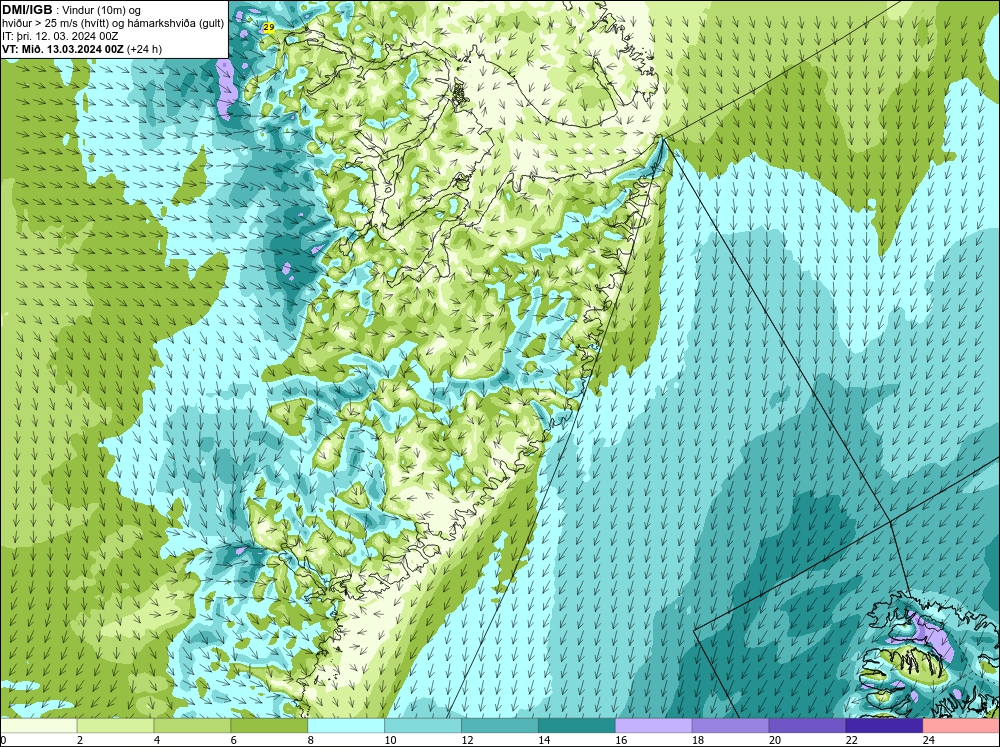Click the light cyan 8–10 m/s legend swatch
The height and width of the screenshot is (747, 1000).
pos(346,726)
